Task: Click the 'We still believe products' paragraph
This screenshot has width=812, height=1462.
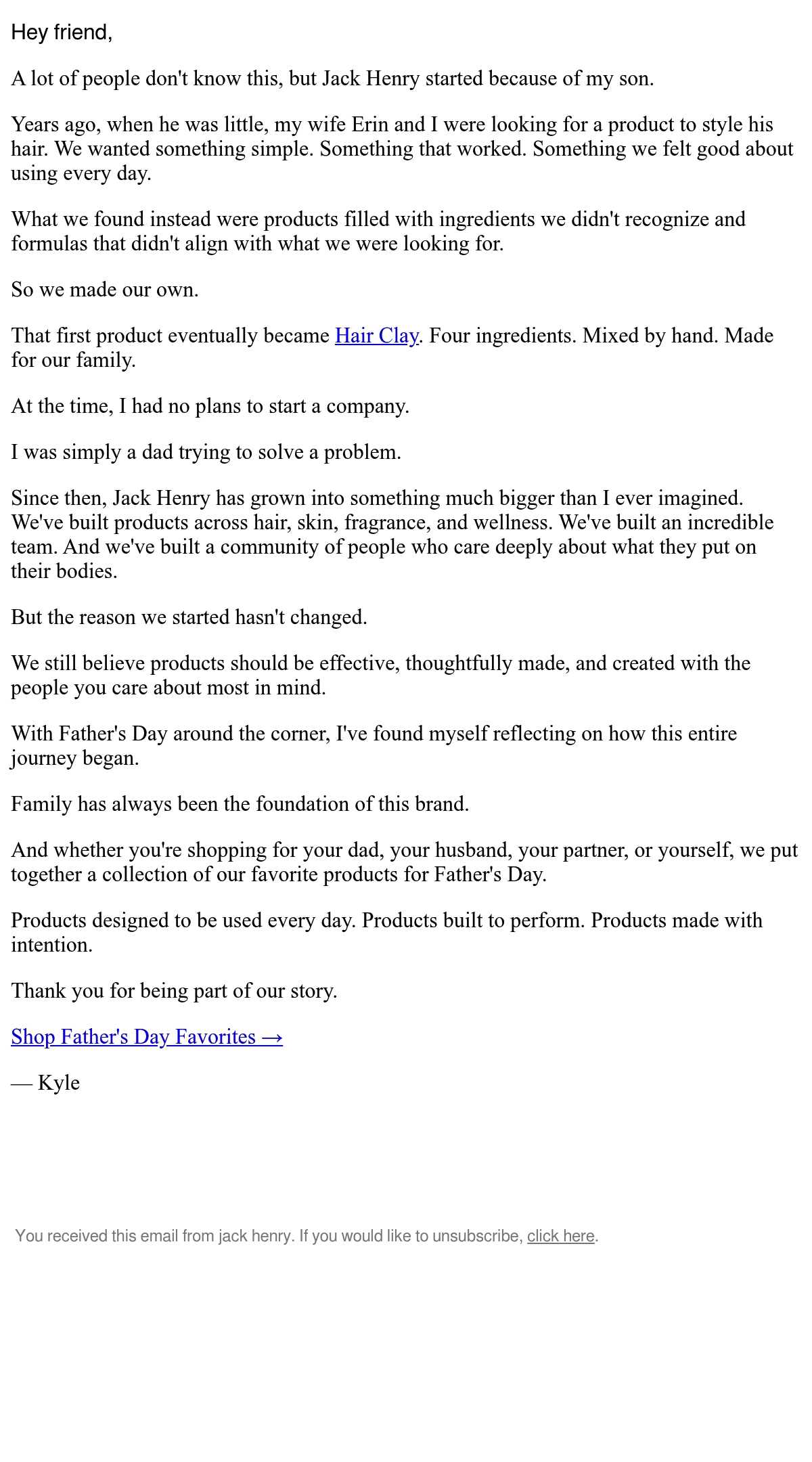Action: pyautogui.click(x=381, y=675)
